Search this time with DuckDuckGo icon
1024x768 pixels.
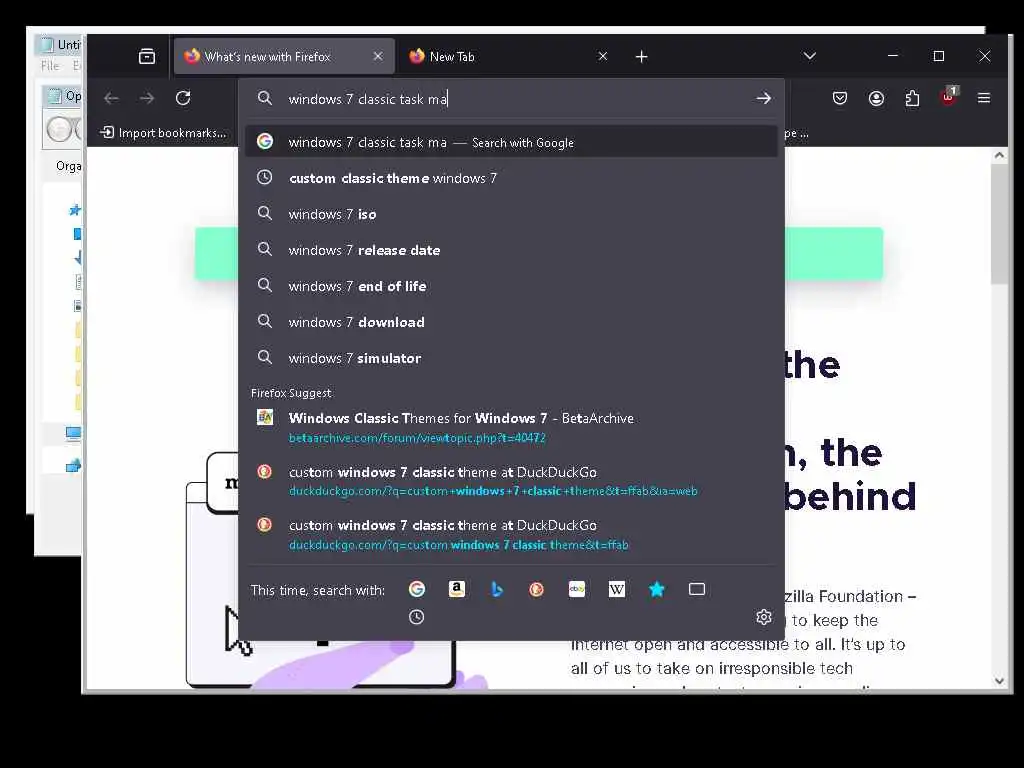coord(537,590)
